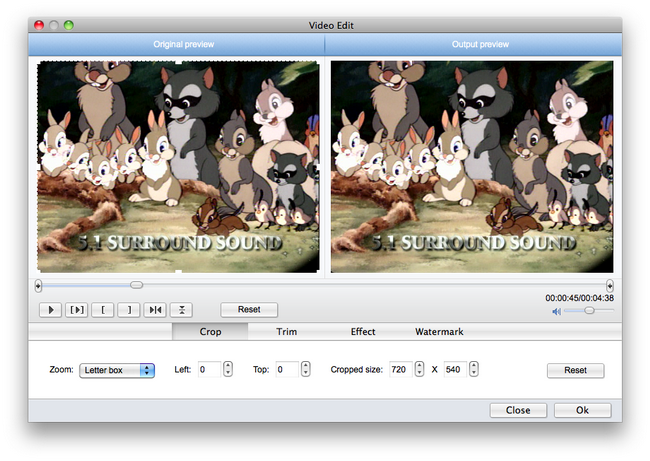Click the green zoom window button
Image resolution: width=650 pixels, height=461 pixels.
point(69,25)
